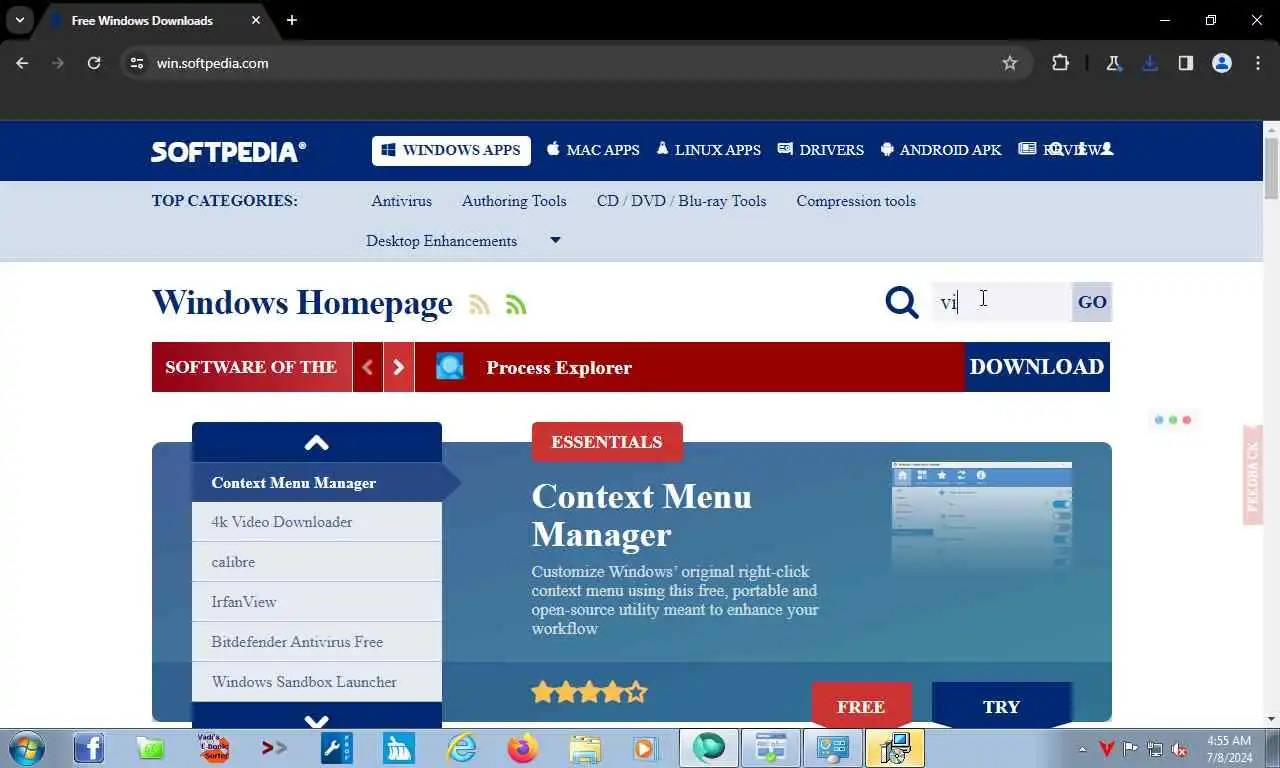
Task: Bookmark this page with the star icon
Action: click(x=1010, y=63)
